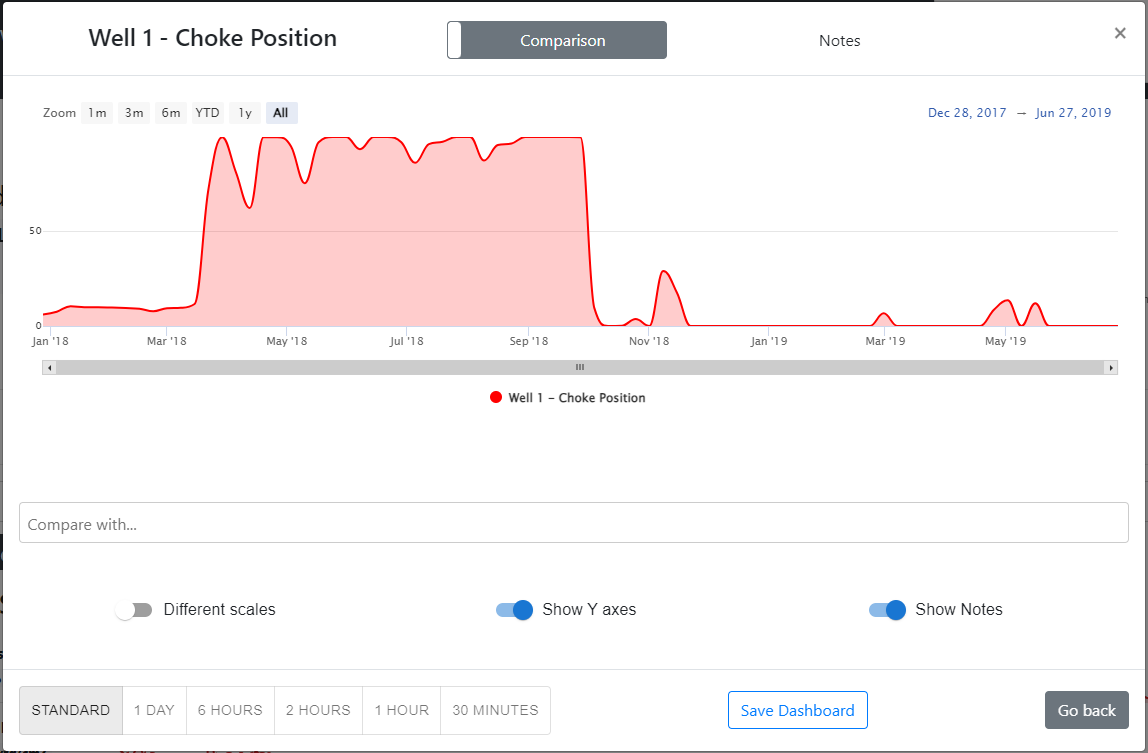Turn off the Show Notes switch

887,610
